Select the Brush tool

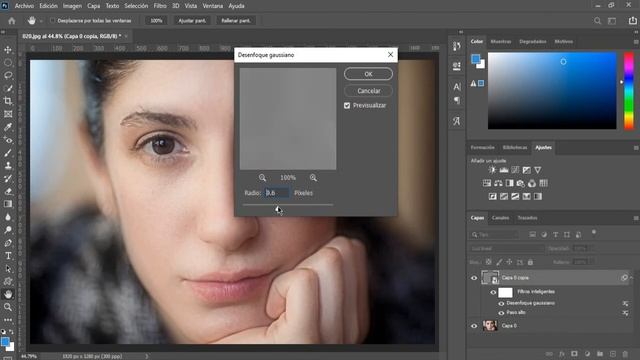click(x=8, y=153)
